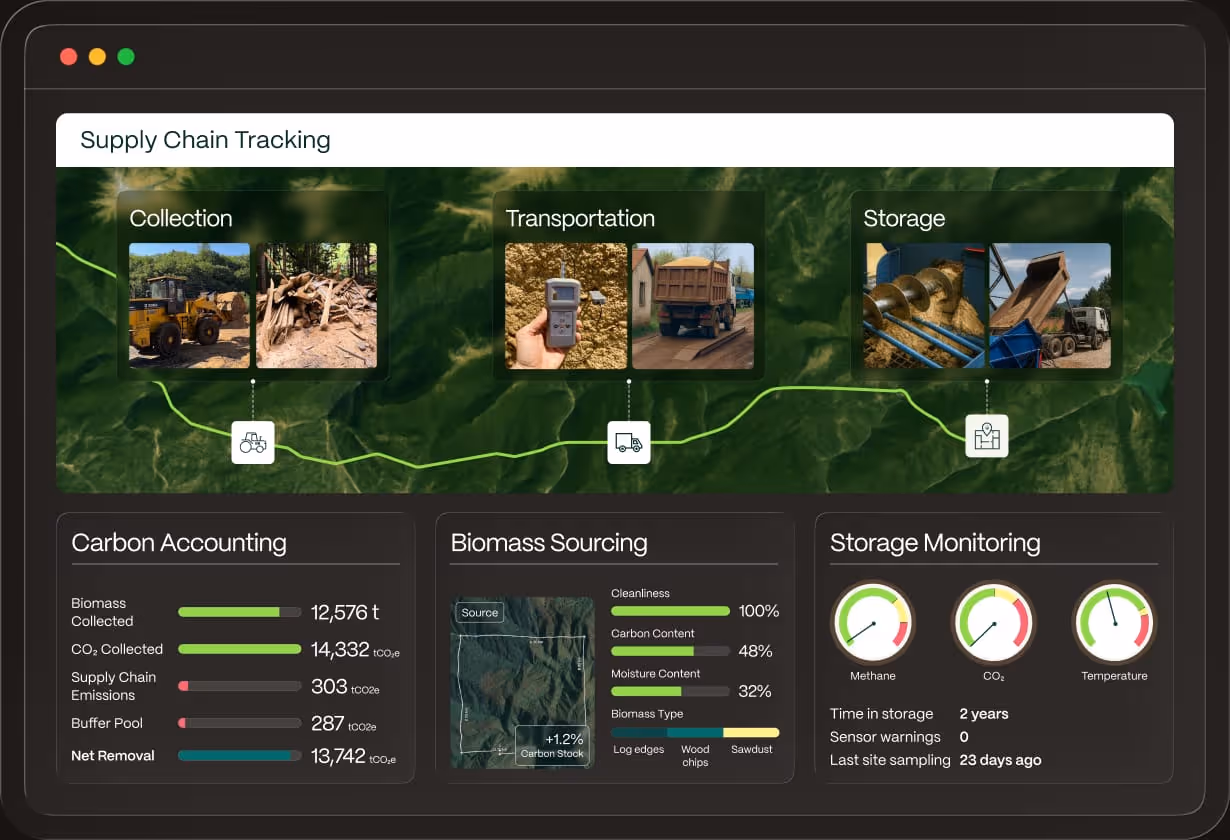Click the Storage Monitoring panel heading
Image resolution: width=1230 pixels, height=840 pixels.
[x=935, y=543]
